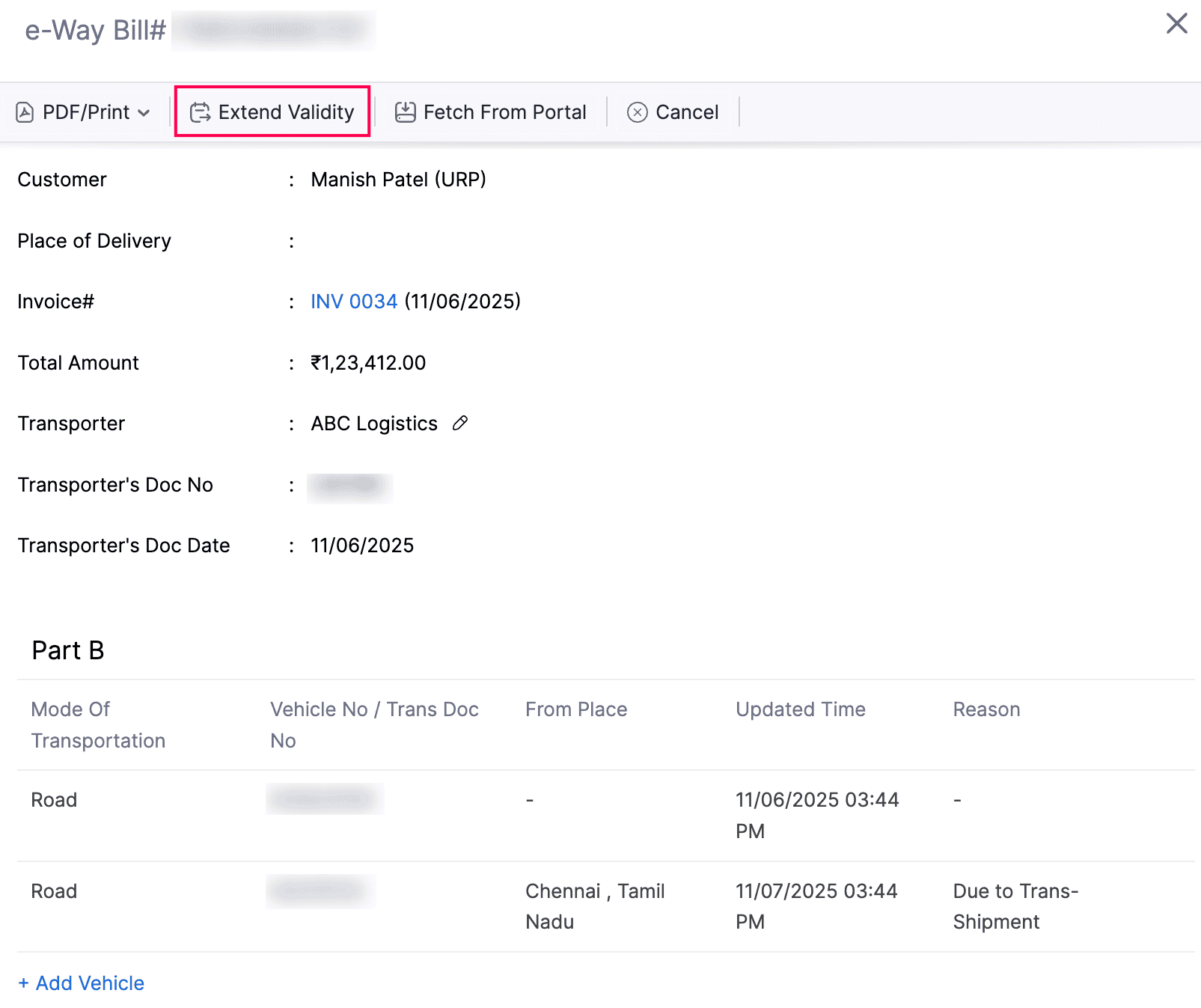Select the Chennai, Tamil Nadu from place cell

pyautogui.click(x=594, y=906)
